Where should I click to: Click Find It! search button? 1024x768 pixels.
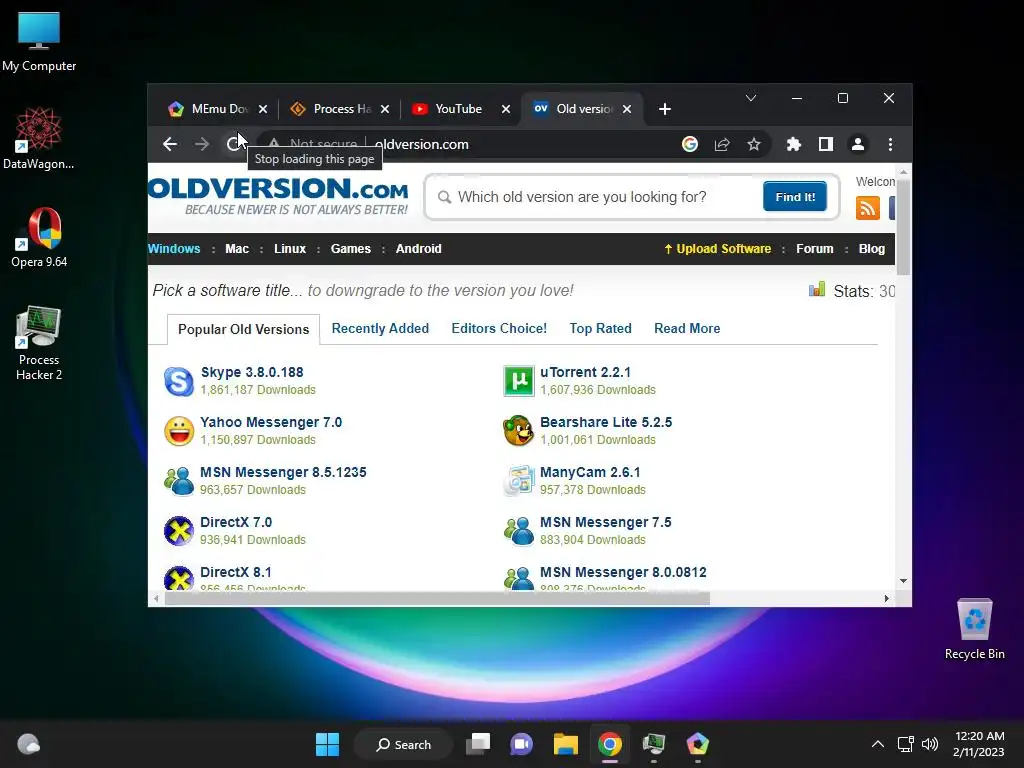tap(795, 197)
